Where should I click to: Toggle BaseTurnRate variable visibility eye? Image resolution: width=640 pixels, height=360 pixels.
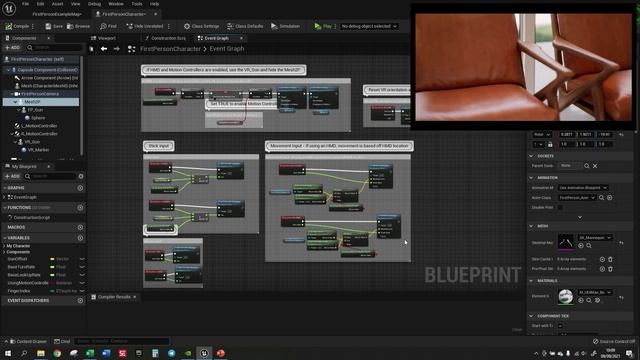[82, 267]
